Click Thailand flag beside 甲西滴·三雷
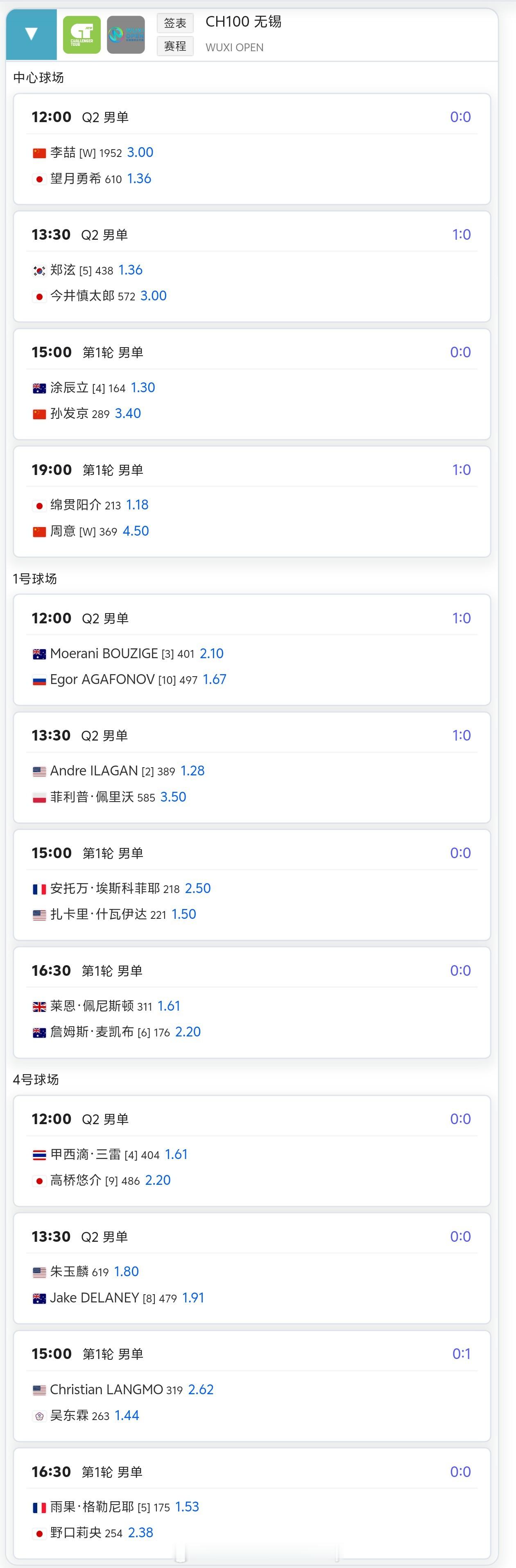The height and width of the screenshot is (1568, 516). [40, 1155]
